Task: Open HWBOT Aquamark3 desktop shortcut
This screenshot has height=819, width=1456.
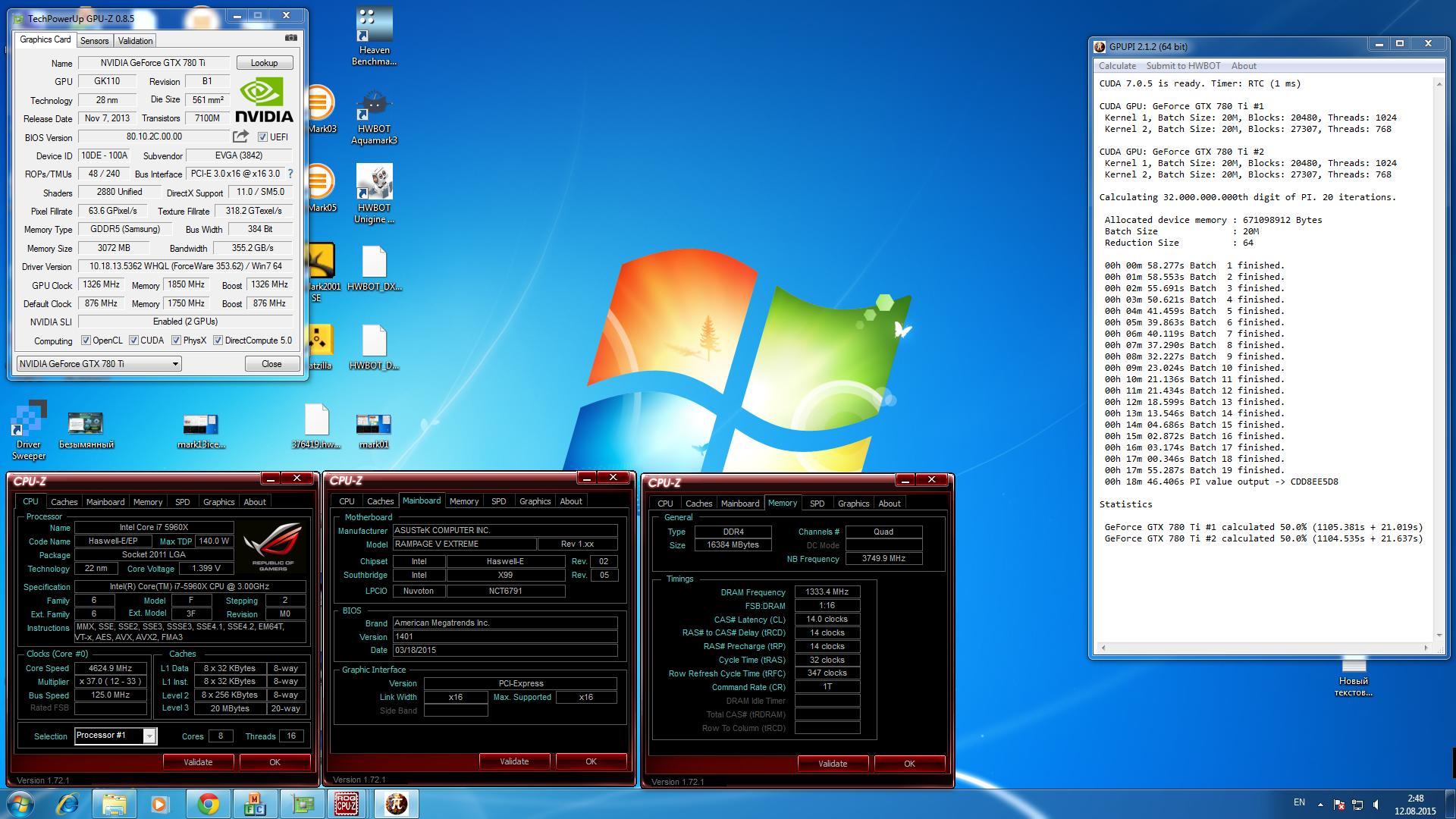Action: click(x=374, y=116)
